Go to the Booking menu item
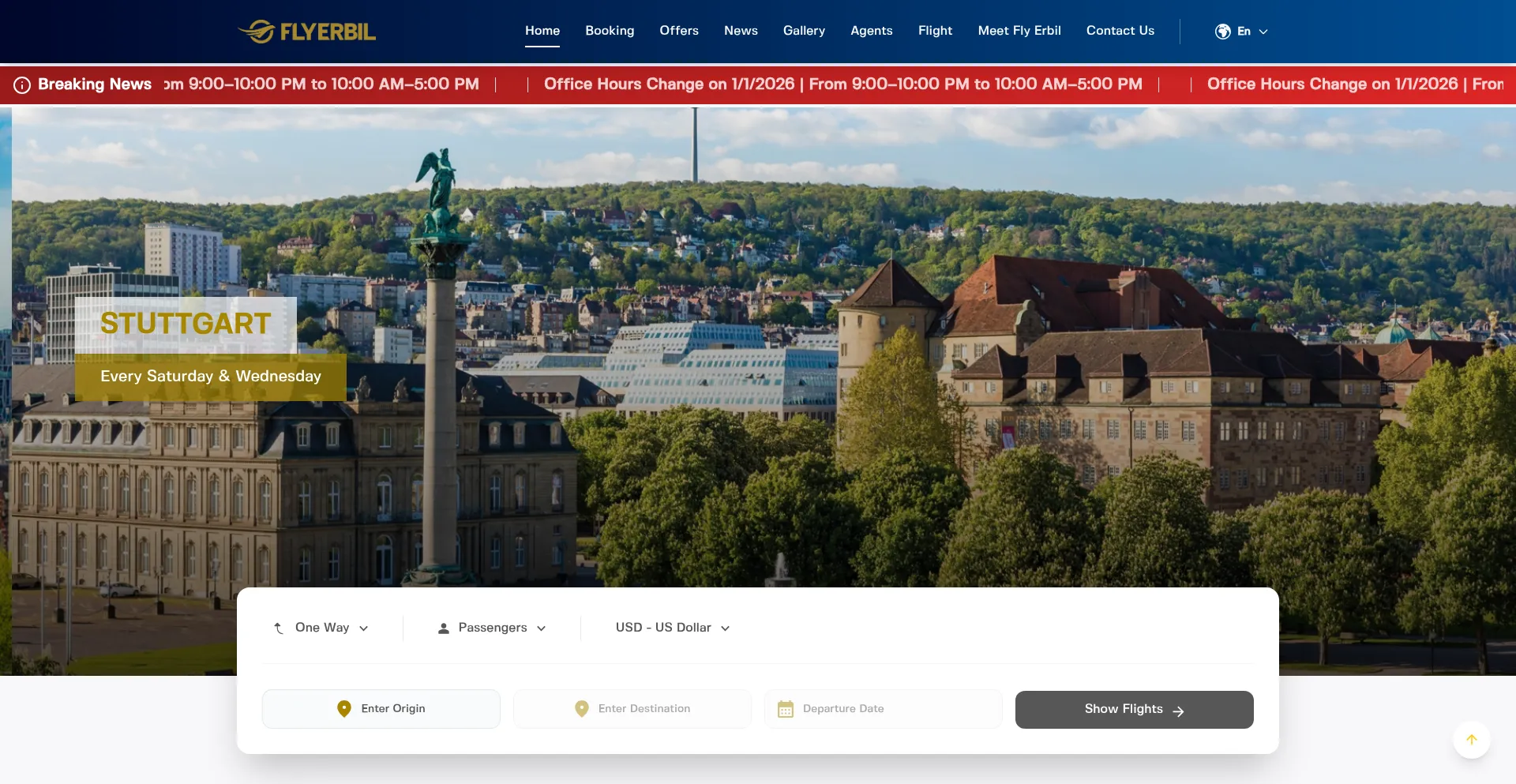 [x=610, y=31]
